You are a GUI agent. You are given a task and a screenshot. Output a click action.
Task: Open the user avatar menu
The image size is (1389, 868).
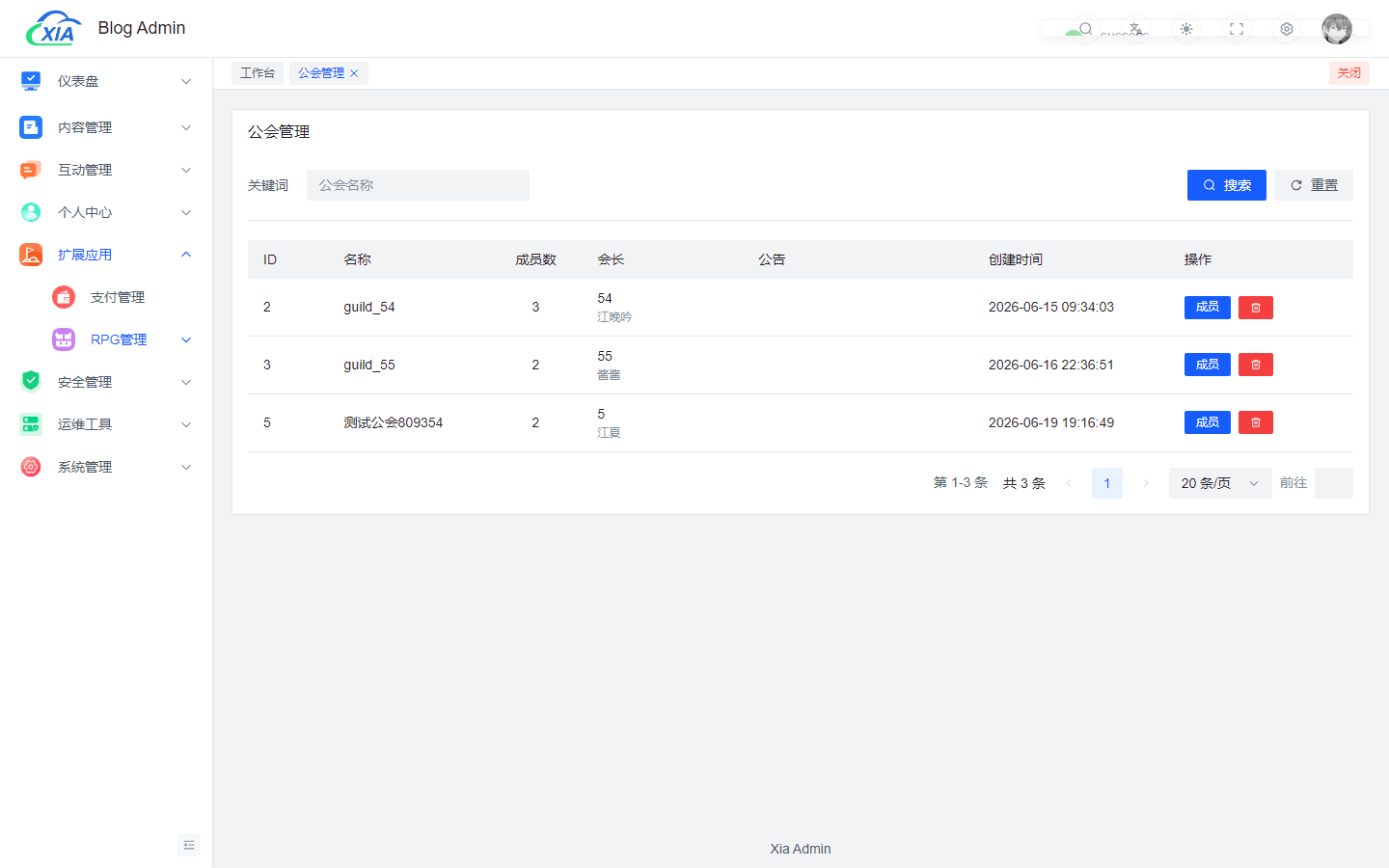click(1337, 29)
